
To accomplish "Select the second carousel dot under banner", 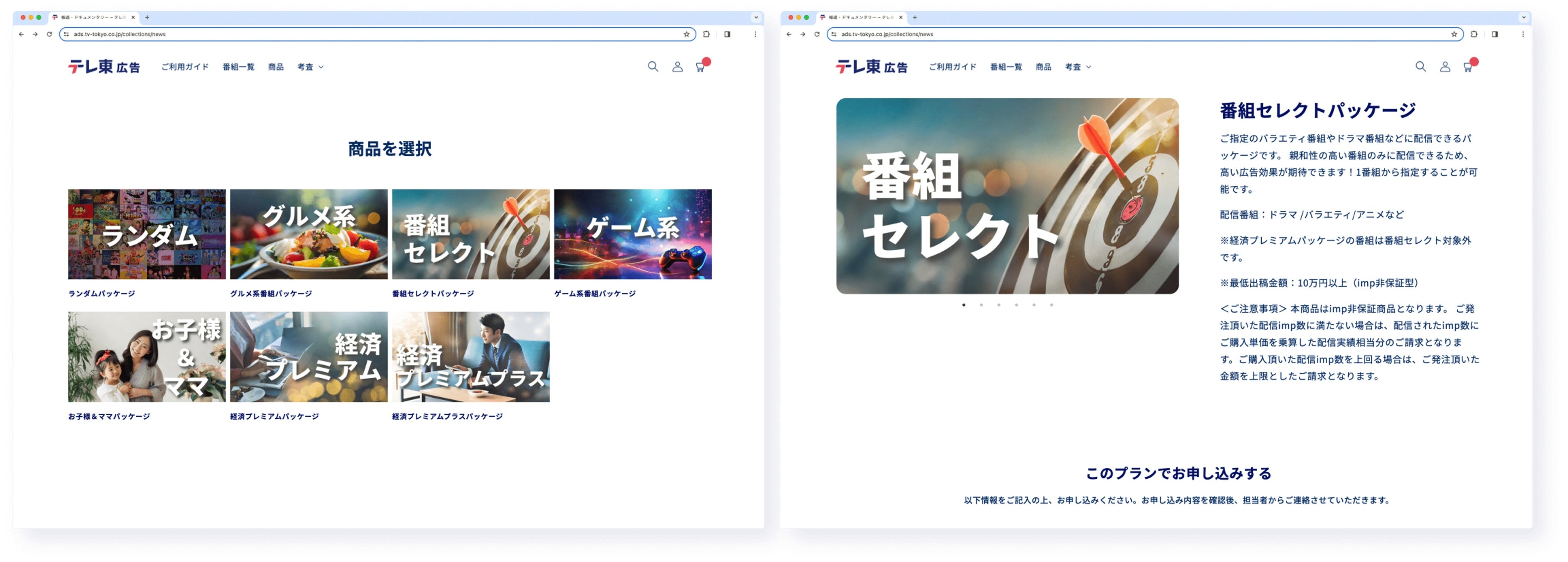I will (981, 305).
